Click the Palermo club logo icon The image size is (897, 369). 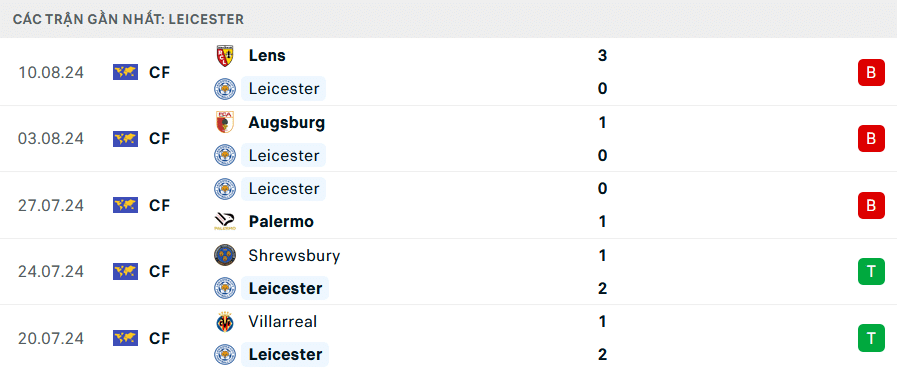[x=225, y=221]
